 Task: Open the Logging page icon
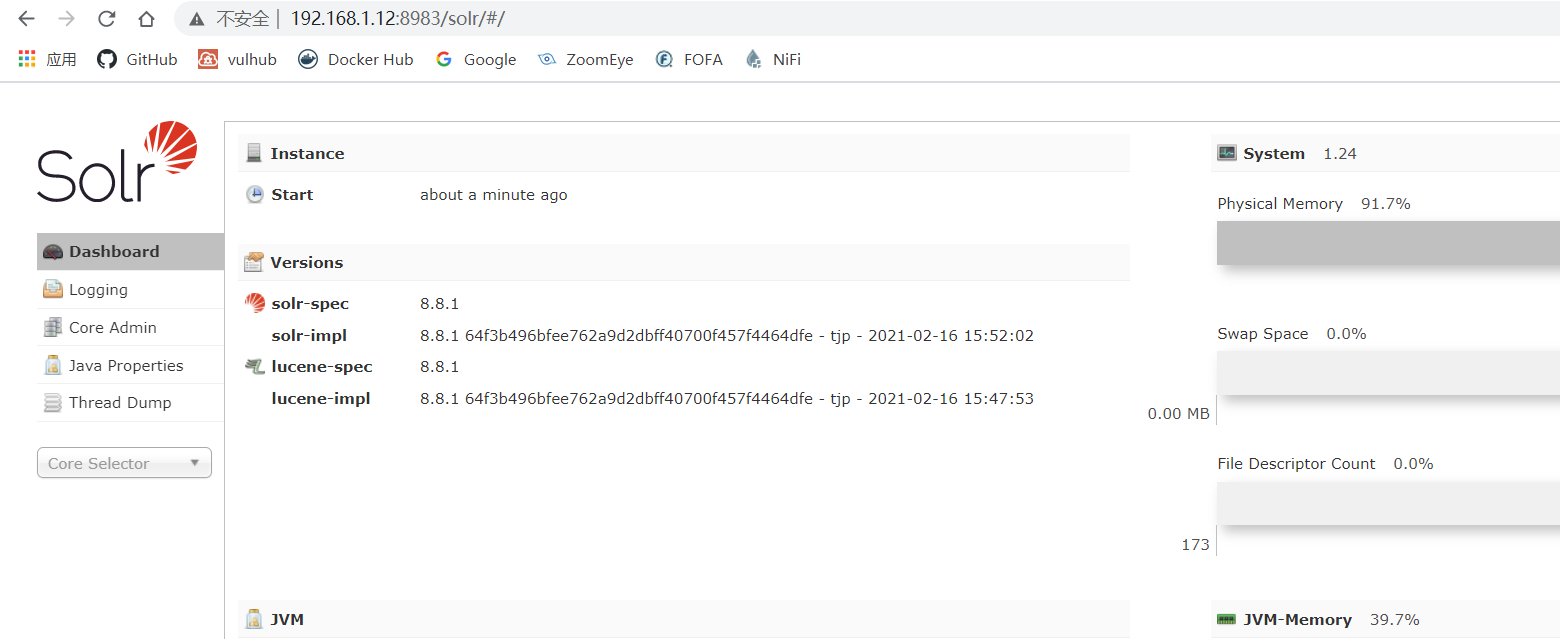point(53,290)
